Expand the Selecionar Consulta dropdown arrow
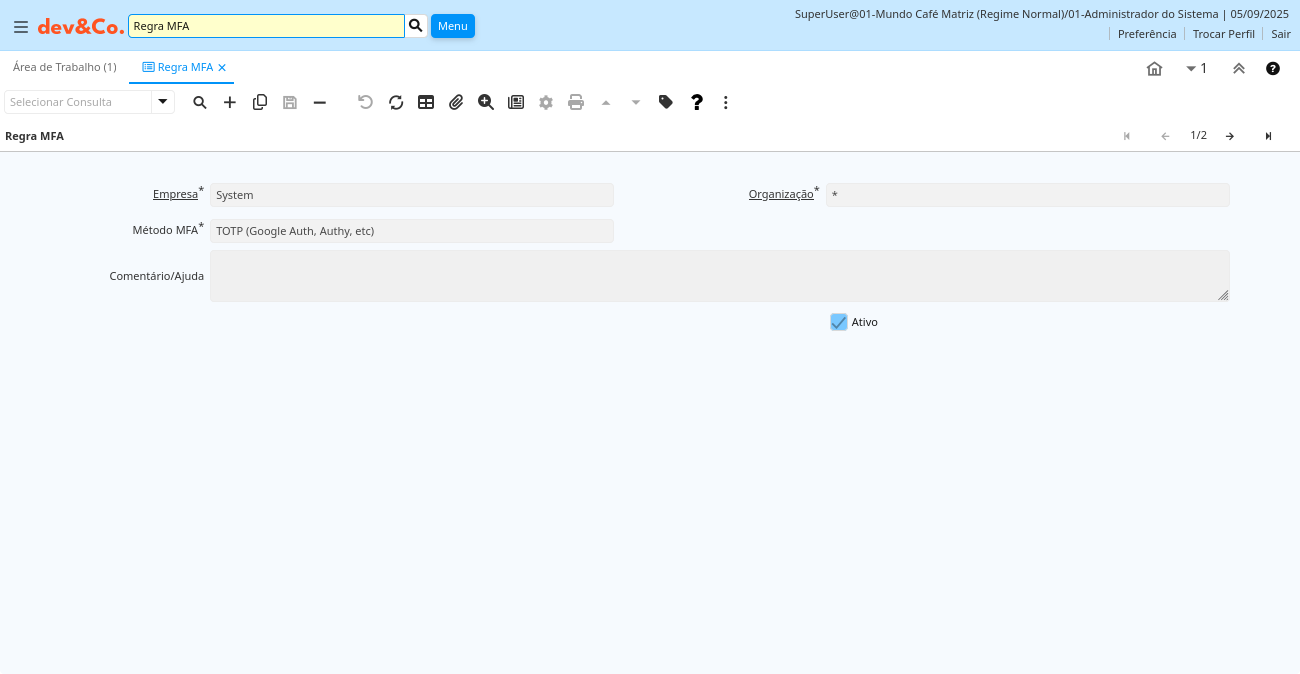The height and width of the screenshot is (674, 1300). (x=163, y=102)
